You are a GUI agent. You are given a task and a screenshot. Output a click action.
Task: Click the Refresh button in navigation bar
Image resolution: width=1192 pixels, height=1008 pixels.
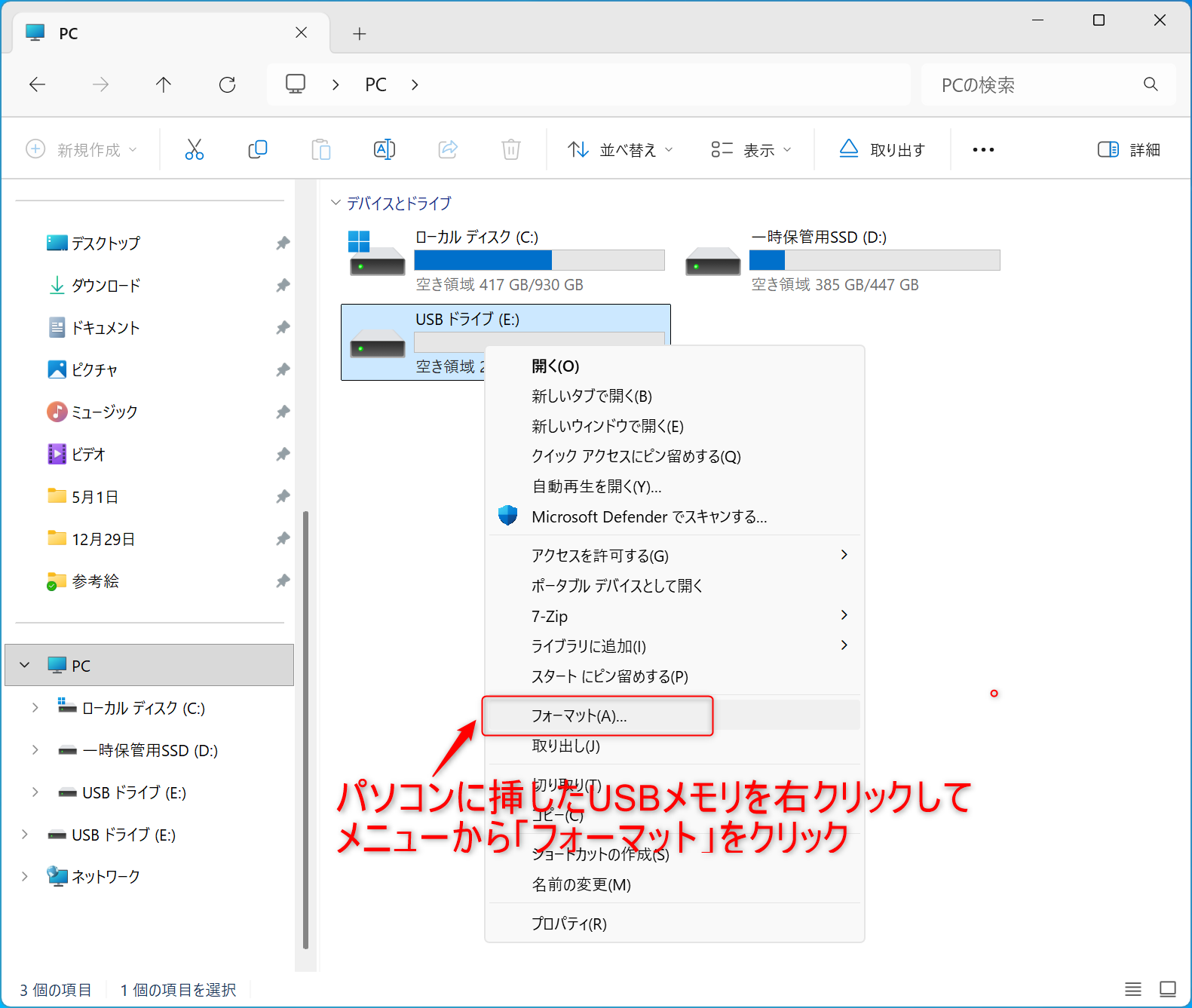click(x=227, y=84)
